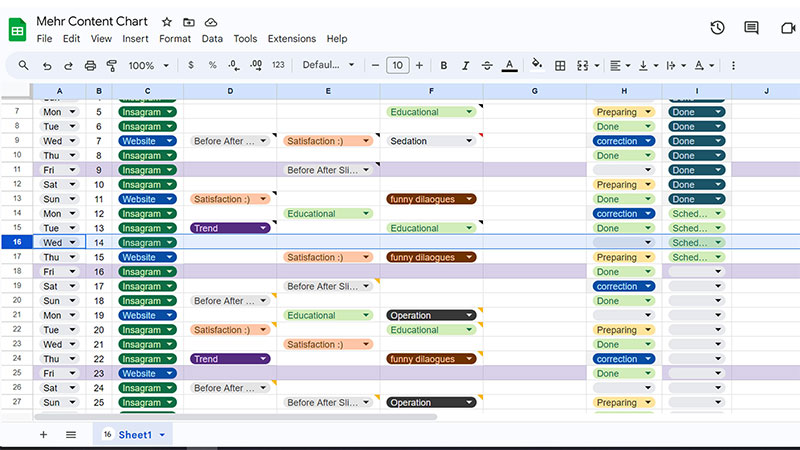Open Website dropdown in row 25
This screenshot has height=450, width=800.
(x=170, y=373)
